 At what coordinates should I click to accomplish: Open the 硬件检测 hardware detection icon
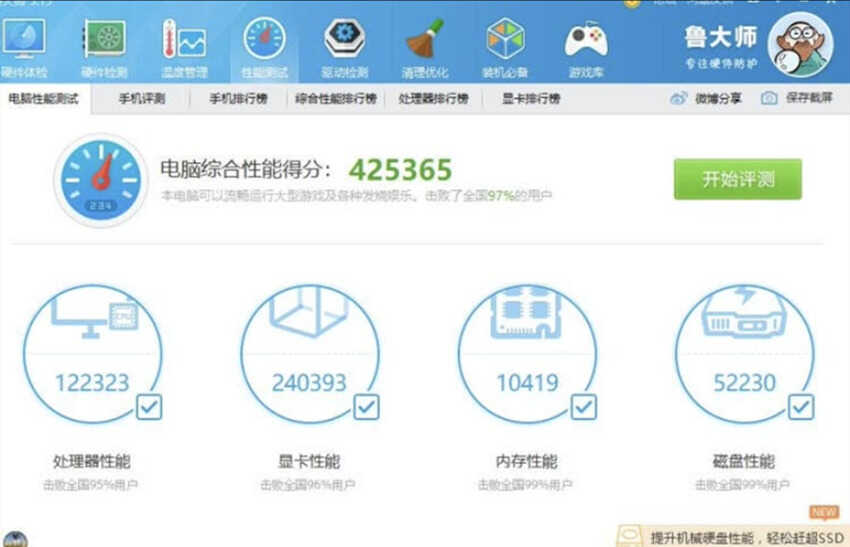pos(104,38)
